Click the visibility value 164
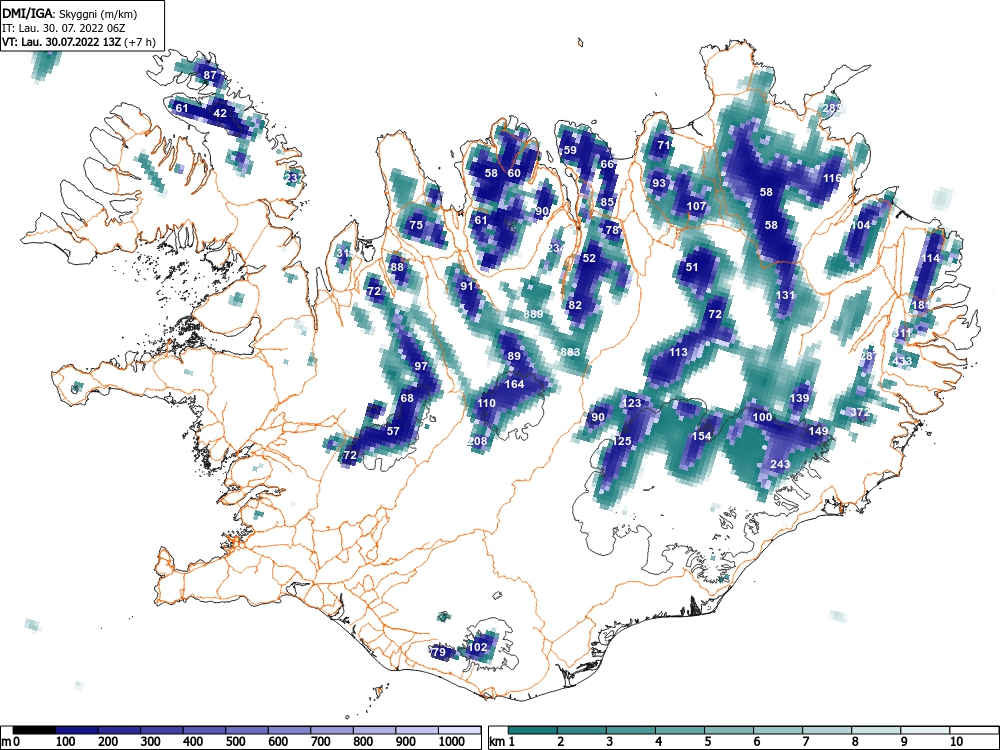Viewport: 1000px width, 750px height. tap(514, 384)
